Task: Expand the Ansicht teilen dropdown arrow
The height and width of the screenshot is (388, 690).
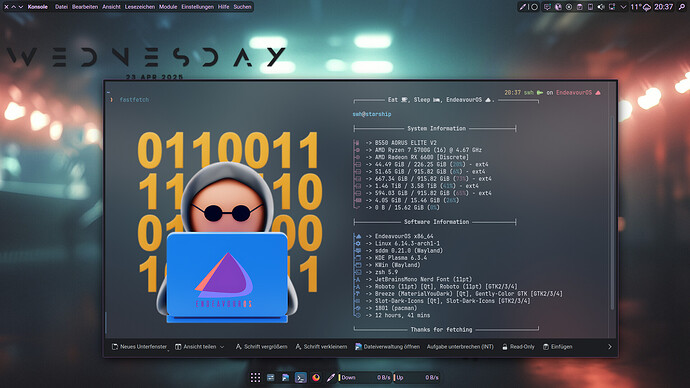Action: pyautogui.click(x=222, y=347)
